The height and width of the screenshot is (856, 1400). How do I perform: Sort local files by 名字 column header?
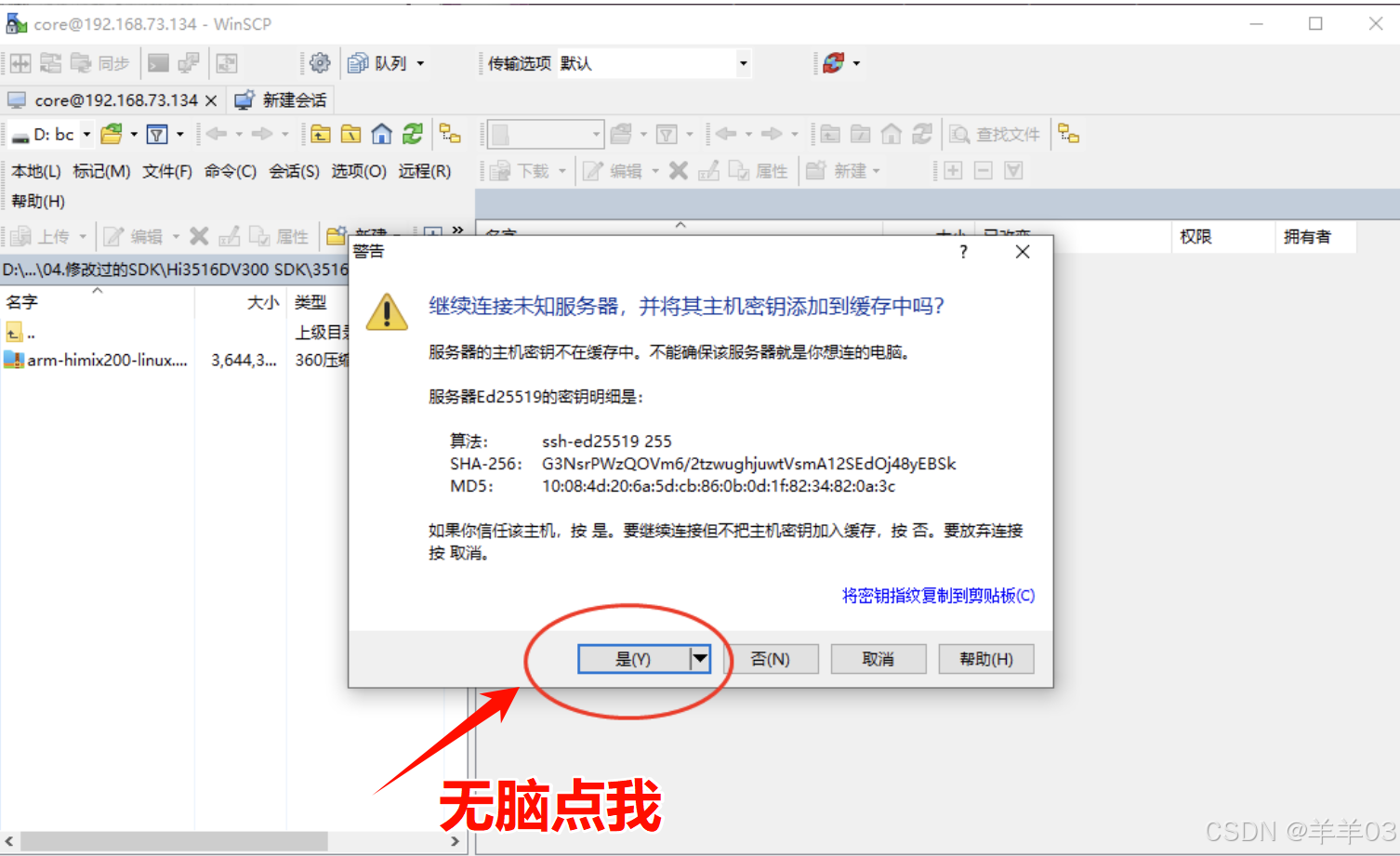click(x=97, y=303)
